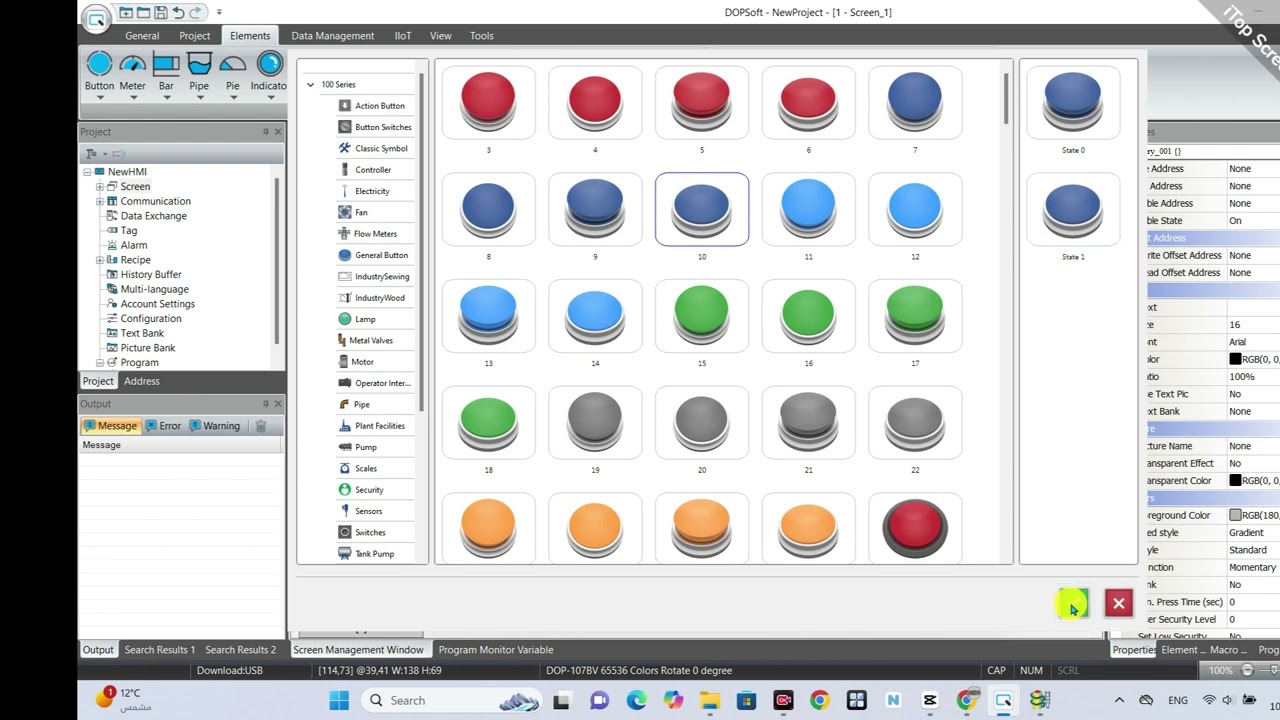Expand the Recipe node in project tree

100,260
